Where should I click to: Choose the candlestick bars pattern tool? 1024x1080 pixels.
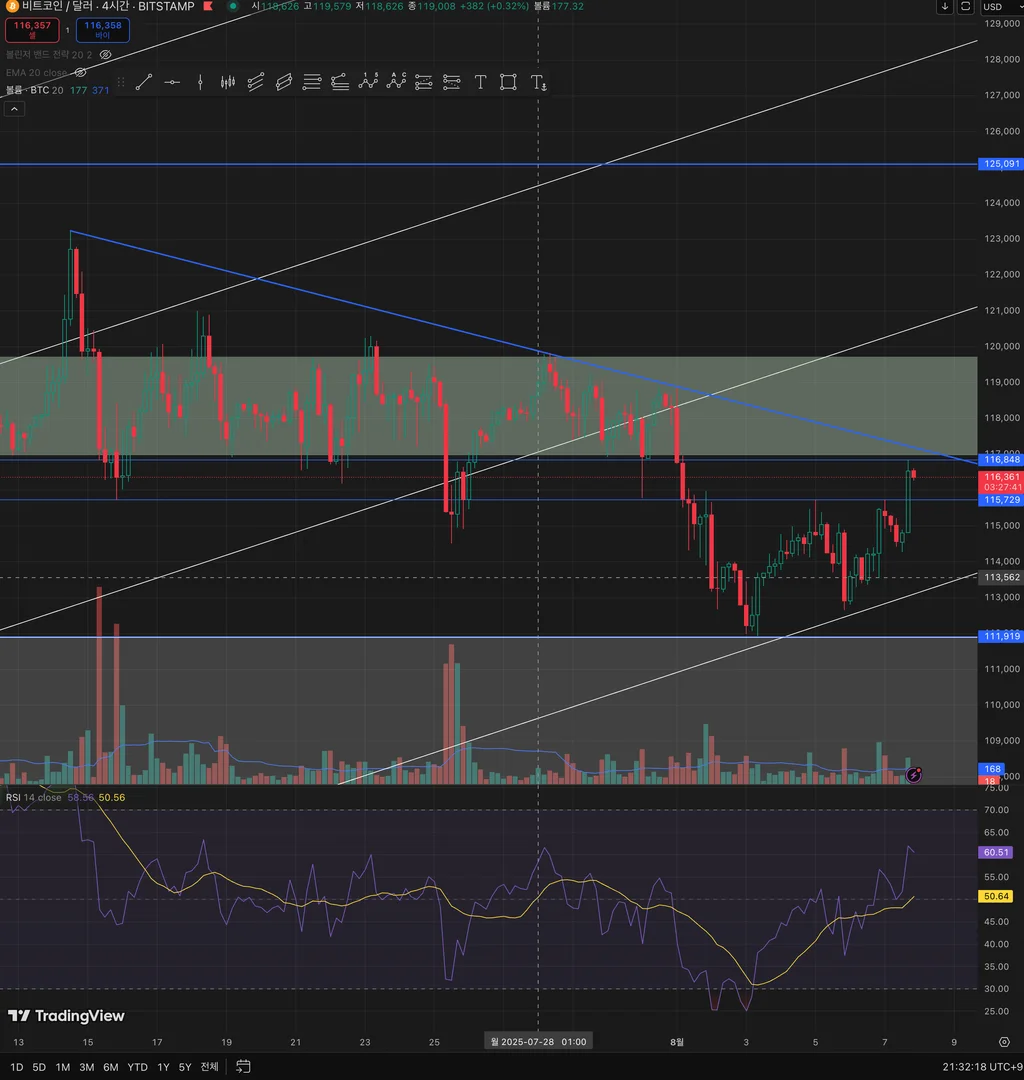pos(228,83)
